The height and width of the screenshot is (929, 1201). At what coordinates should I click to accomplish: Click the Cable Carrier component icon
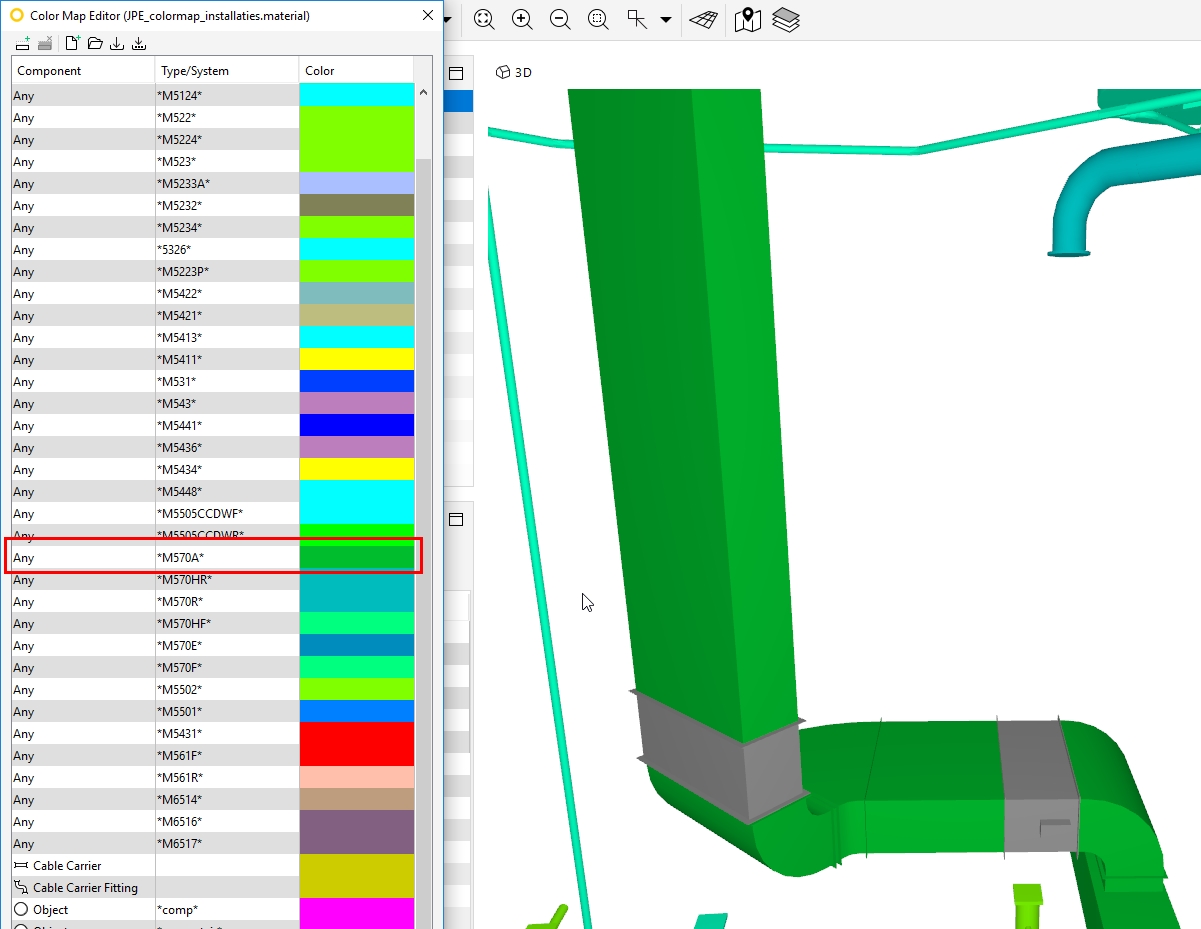tap(22, 866)
